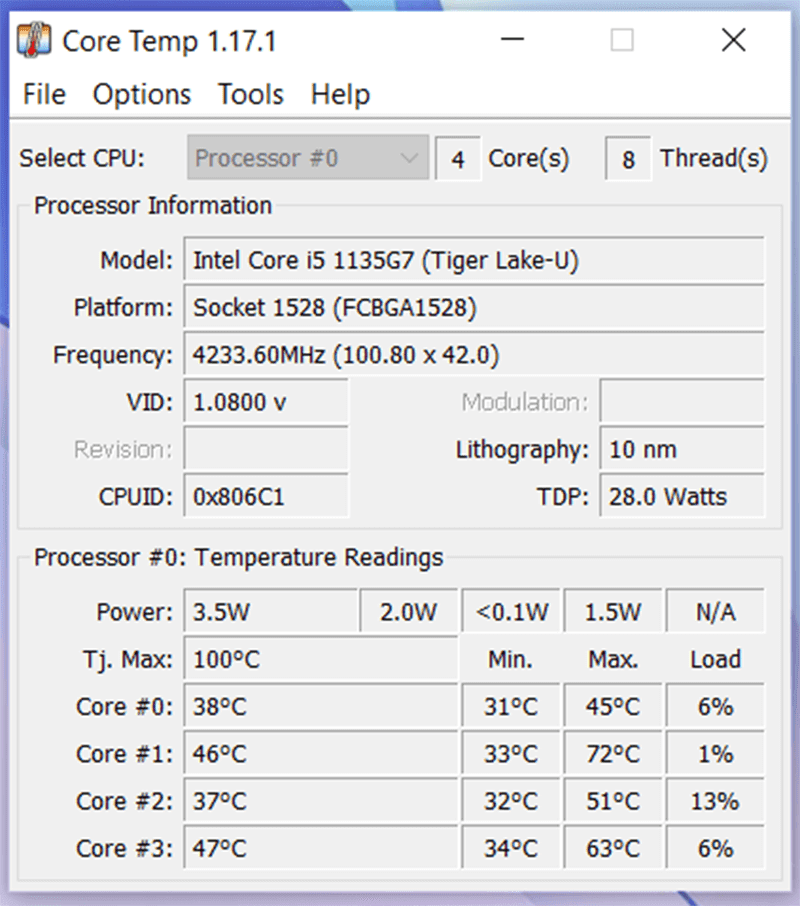800x906 pixels.
Task: Click Core #0 maximum temperature 45°C
Action: [x=613, y=707]
